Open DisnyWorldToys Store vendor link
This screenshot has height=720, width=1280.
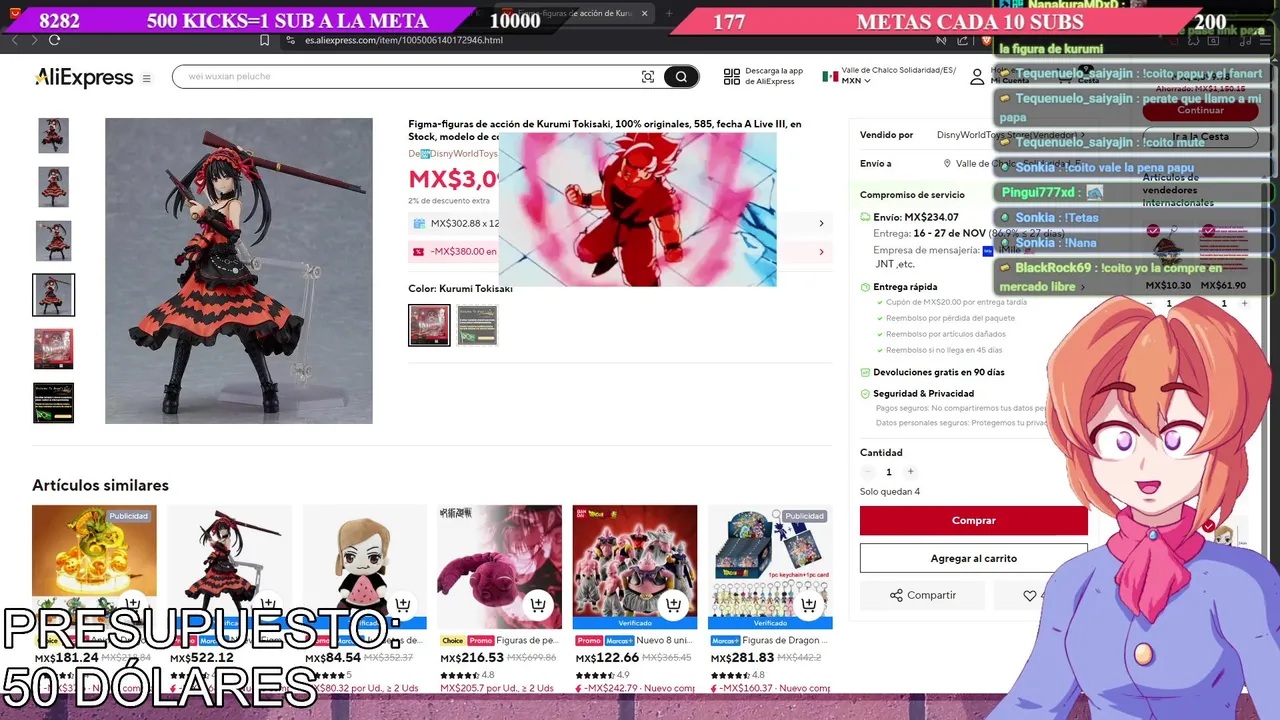tap(1010, 135)
